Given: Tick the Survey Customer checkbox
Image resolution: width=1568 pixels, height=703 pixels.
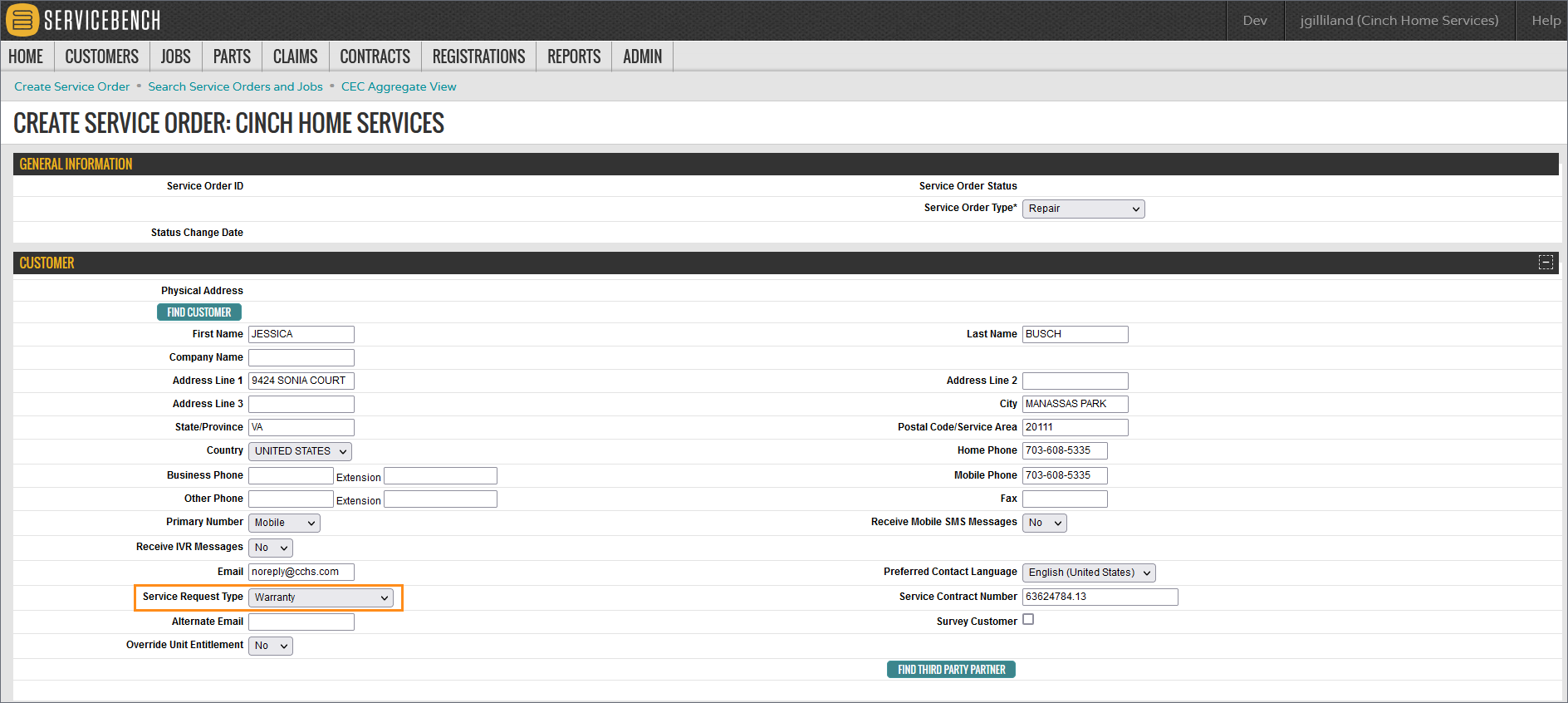Looking at the screenshot, I should click(1028, 619).
